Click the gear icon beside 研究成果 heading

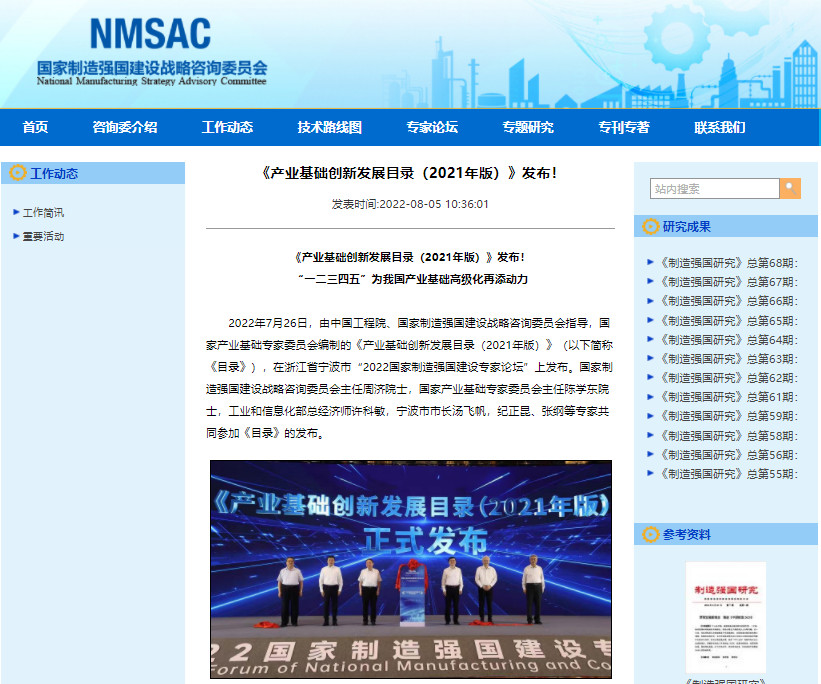649,226
